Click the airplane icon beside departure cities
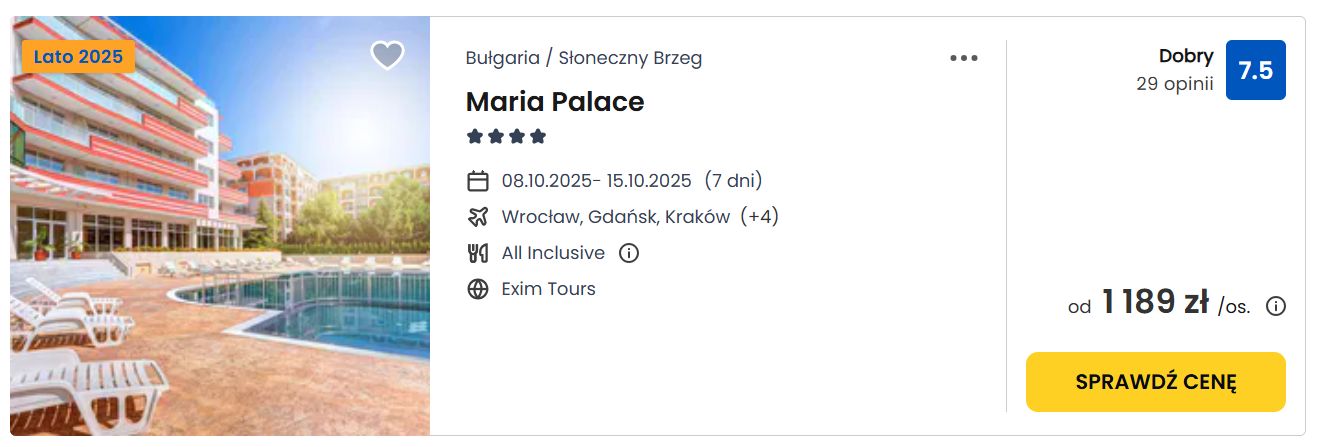Viewport: 1317px width, 447px height. pyautogui.click(x=478, y=217)
